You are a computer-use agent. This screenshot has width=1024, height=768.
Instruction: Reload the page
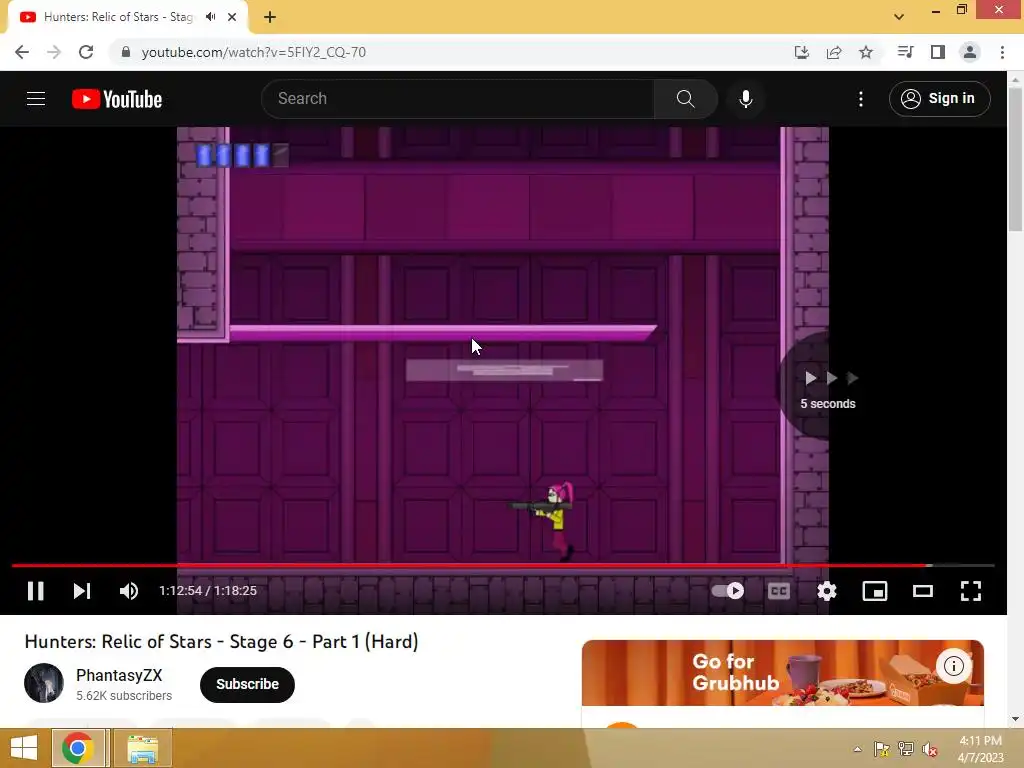[86, 52]
